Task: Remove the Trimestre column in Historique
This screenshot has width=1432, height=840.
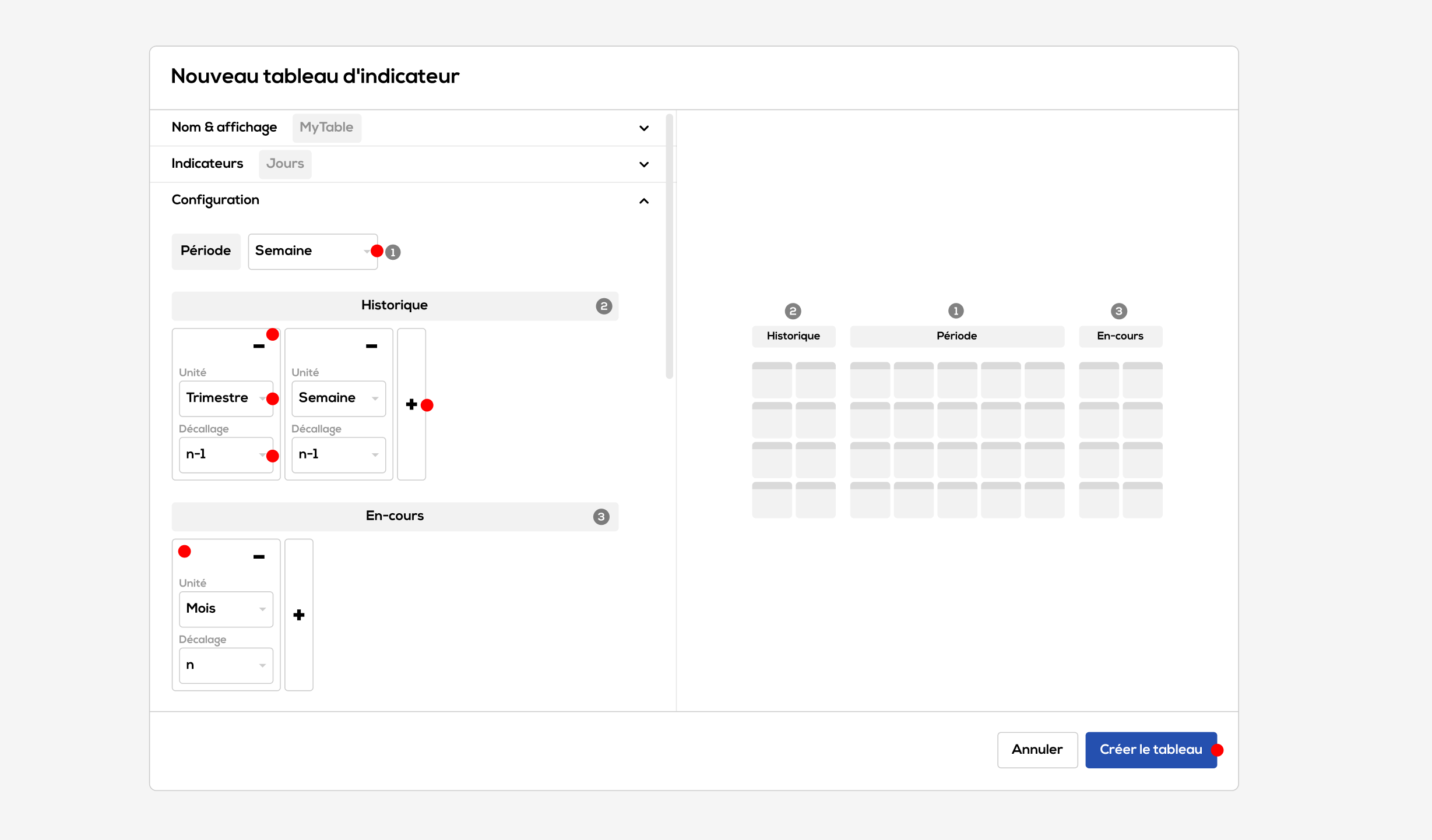Action: pyautogui.click(x=259, y=347)
